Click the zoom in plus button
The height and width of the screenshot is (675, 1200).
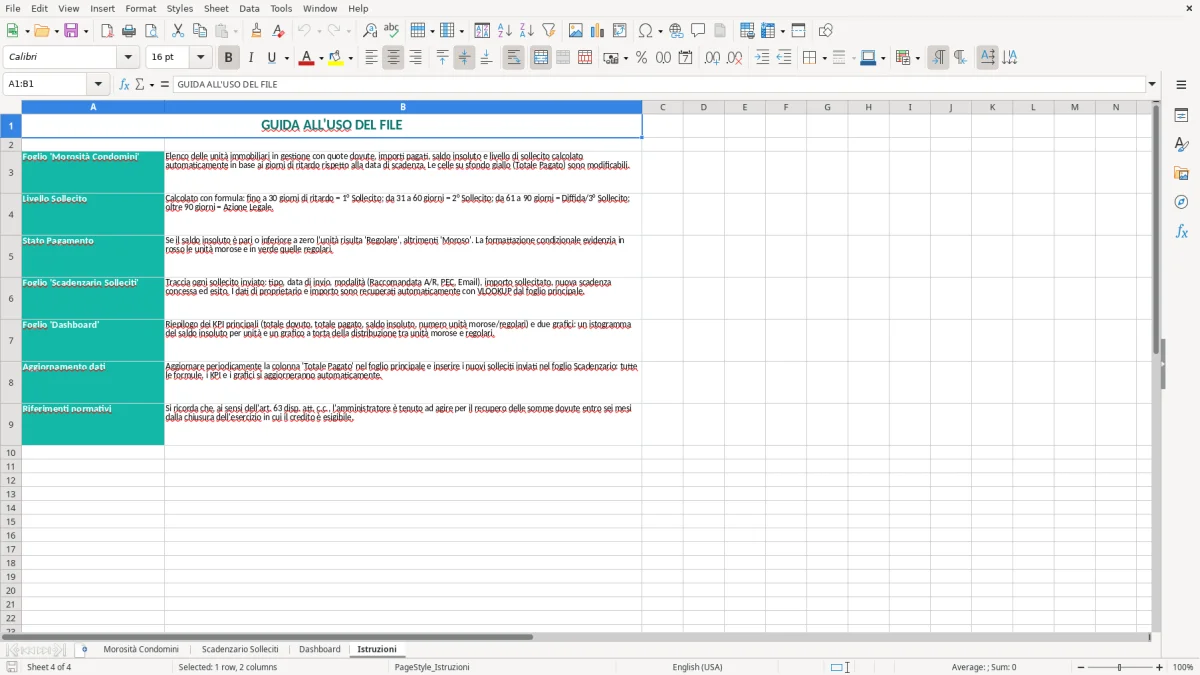[1160, 667]
